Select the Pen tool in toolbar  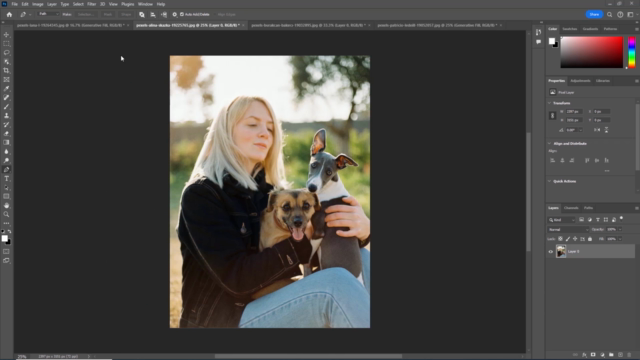pyautogui.click(x=7, y=169)
